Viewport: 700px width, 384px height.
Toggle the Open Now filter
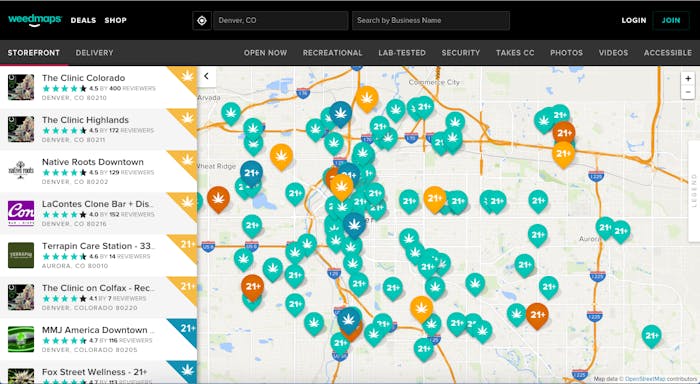click(x=265, y=53)
